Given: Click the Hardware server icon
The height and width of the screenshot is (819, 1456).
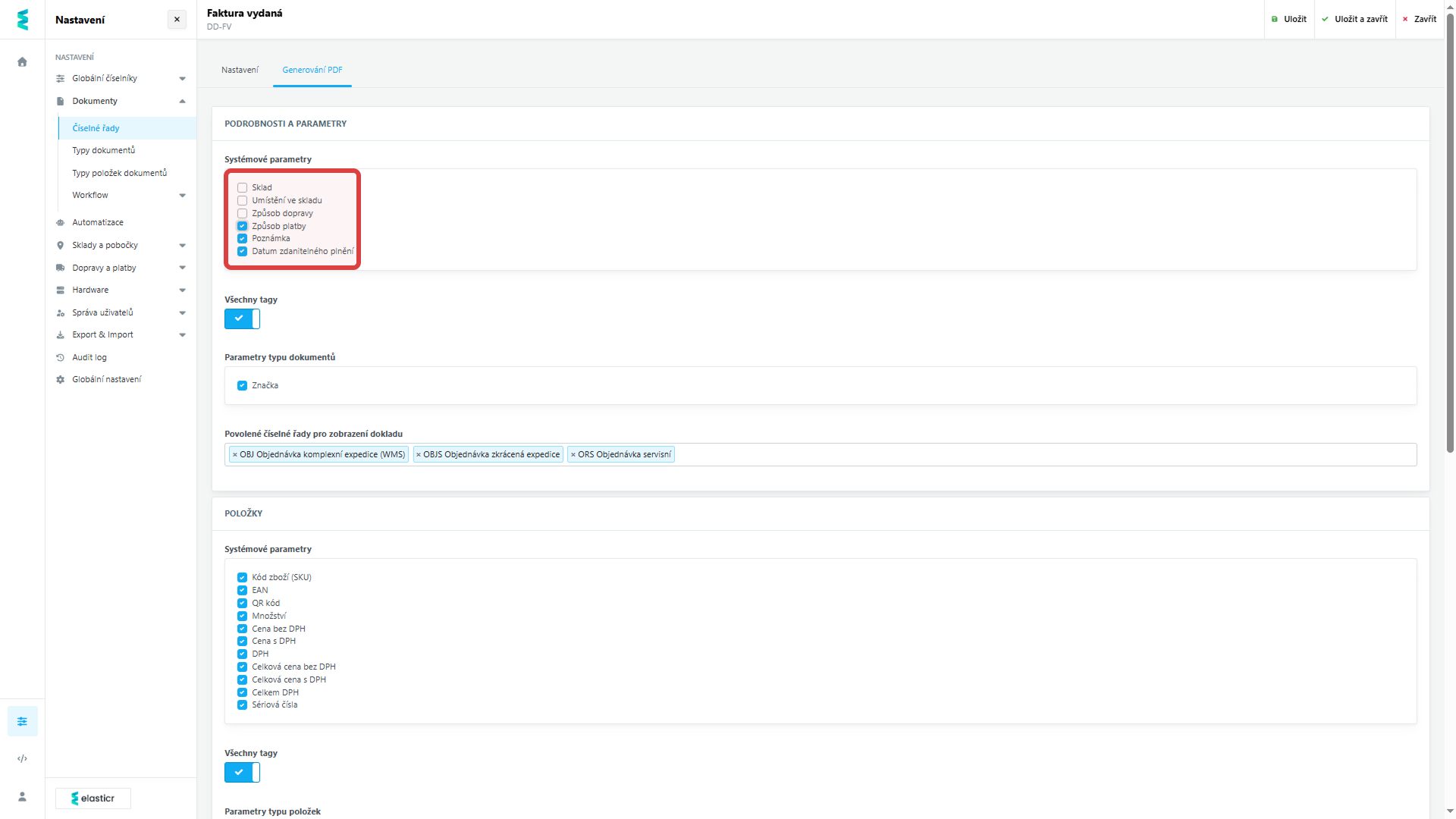Looking at the screenshot, I should pos(60,290).
